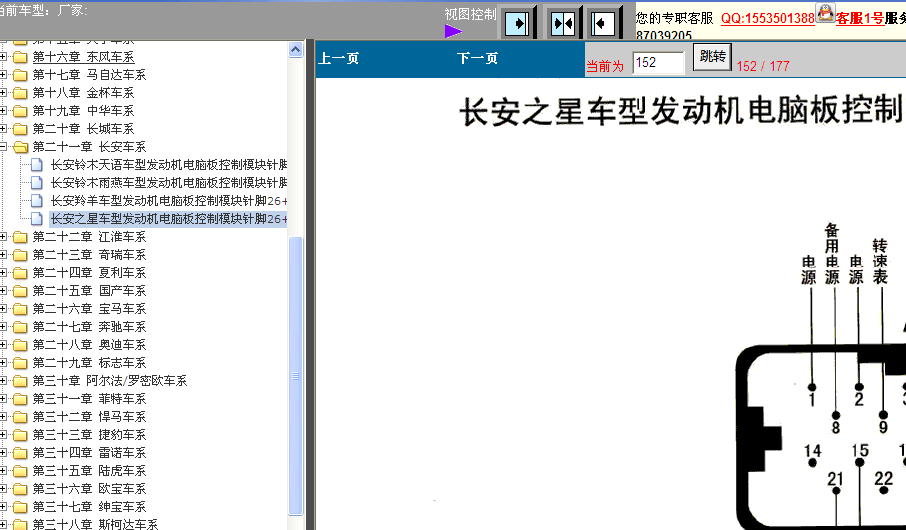Screen dimensions: 906x530
Task: Click folder icon of 第三十二章 悍马车系
Action: pos(20,416)
